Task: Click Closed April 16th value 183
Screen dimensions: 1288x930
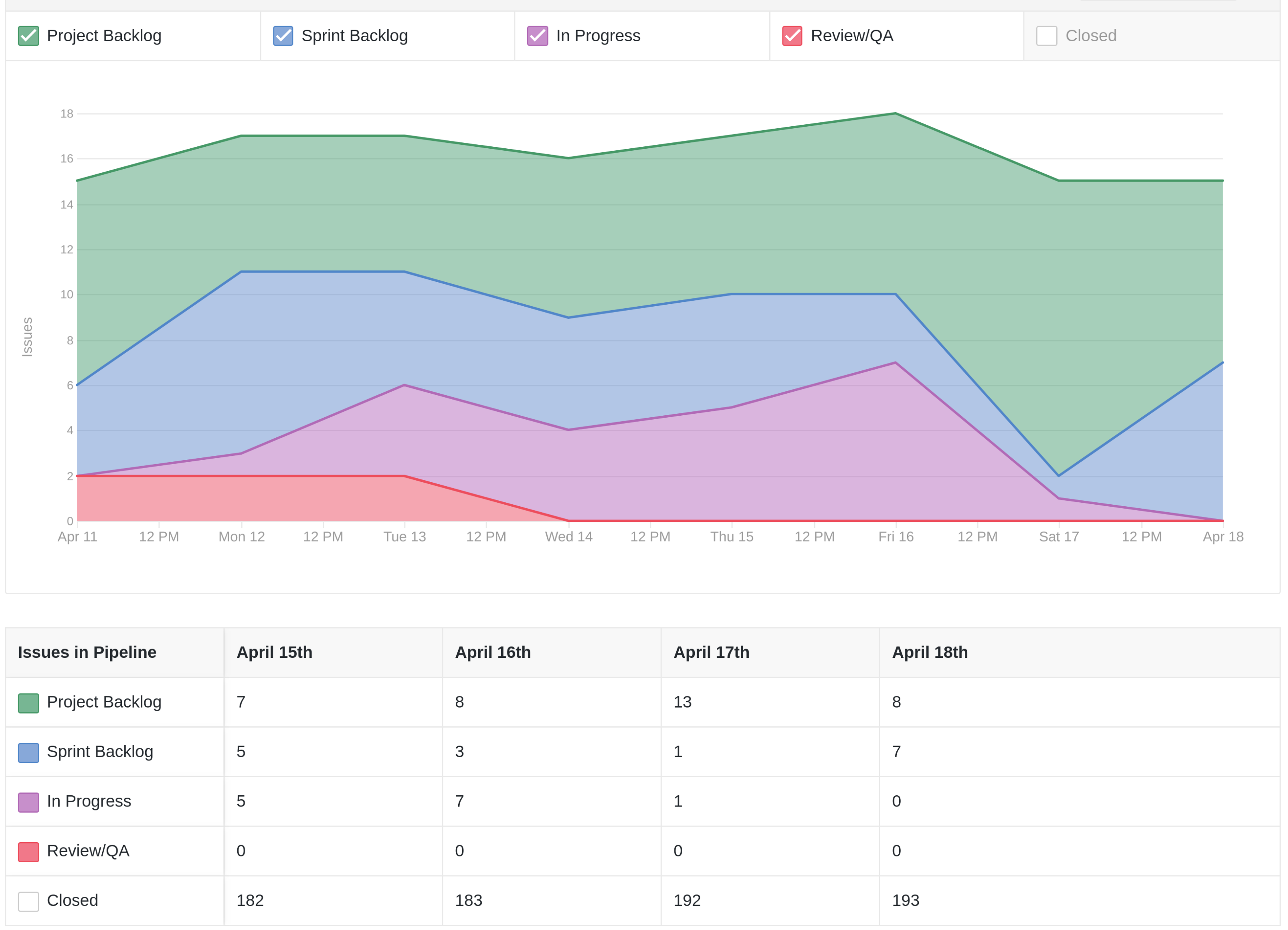Action: [469, 900]
